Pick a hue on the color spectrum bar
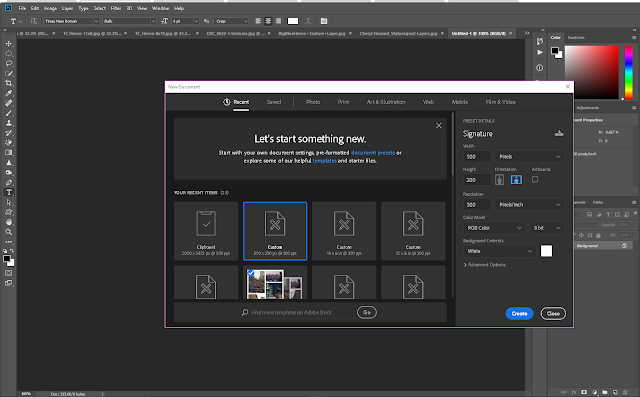 click(629, 72)
